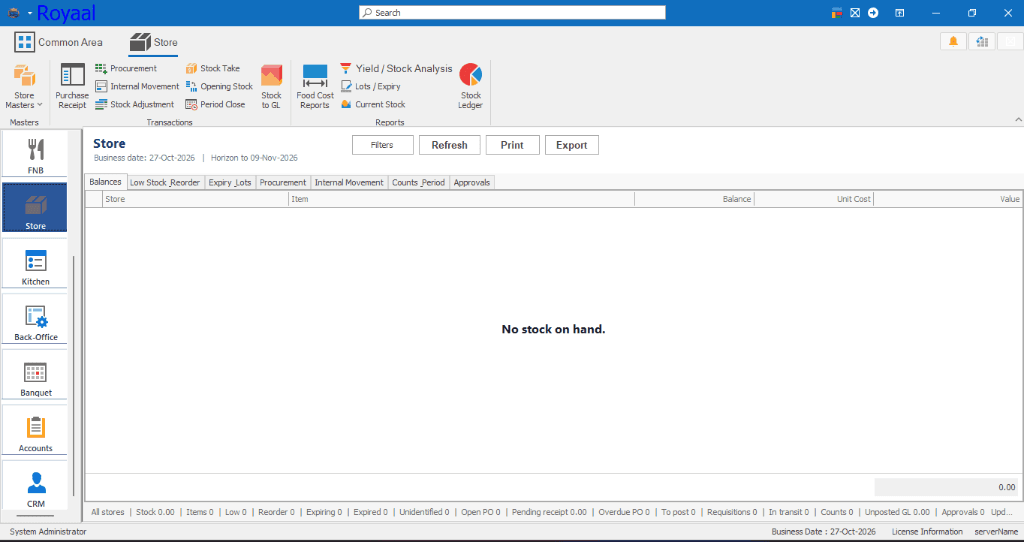Click the sidebar vertical scrollbar
The image size is (1024, 542).
74,375
